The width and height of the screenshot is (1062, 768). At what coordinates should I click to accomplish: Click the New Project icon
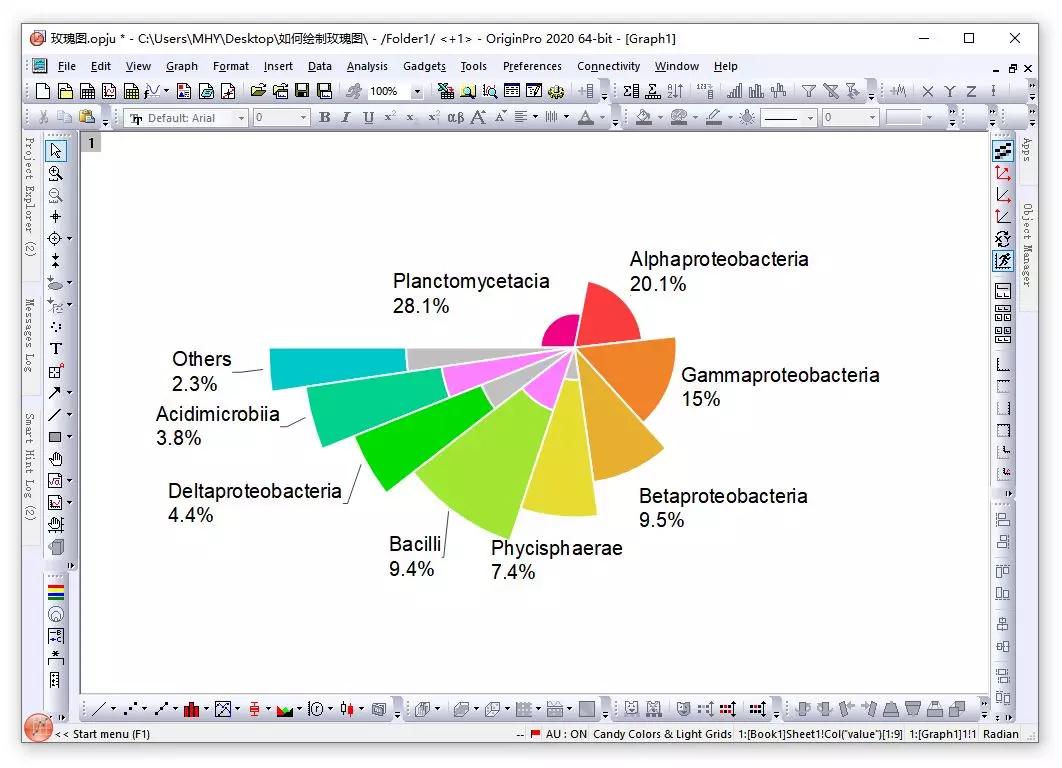[x=43, y=91]
